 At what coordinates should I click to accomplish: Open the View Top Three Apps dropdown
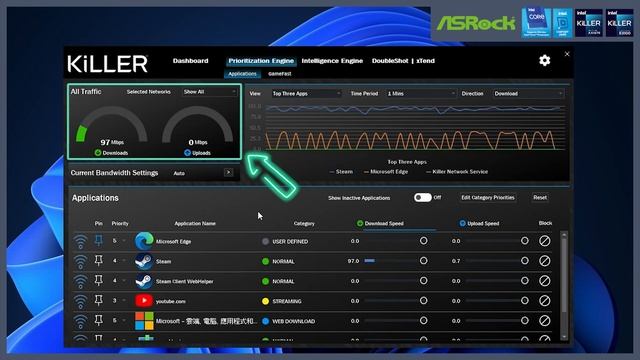(306, 93)
